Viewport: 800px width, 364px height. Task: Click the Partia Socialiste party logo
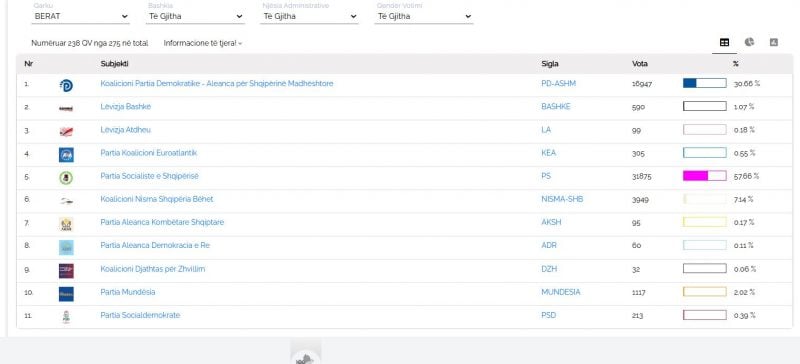(66, 178)
